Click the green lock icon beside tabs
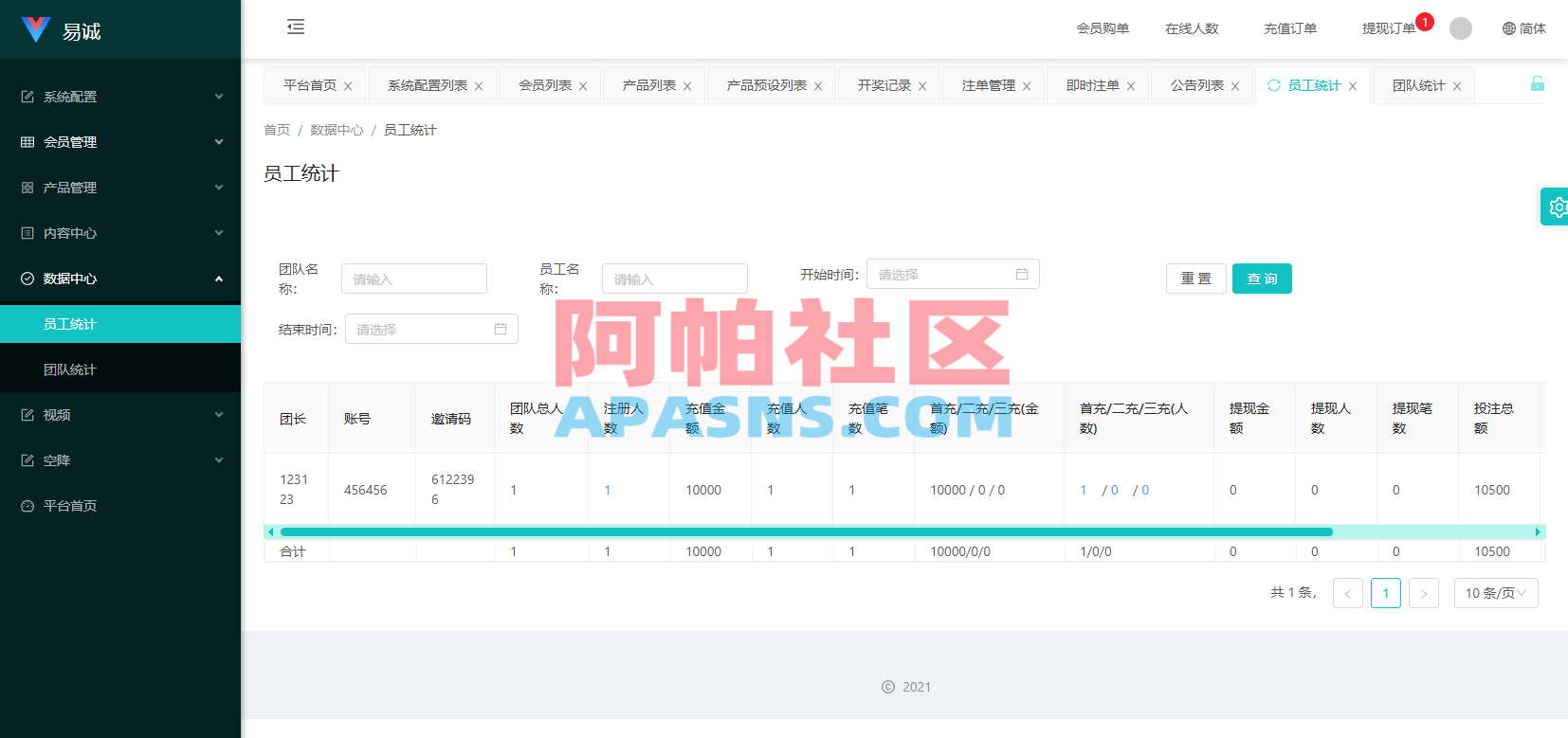1568x738 pixels. 1538,84
